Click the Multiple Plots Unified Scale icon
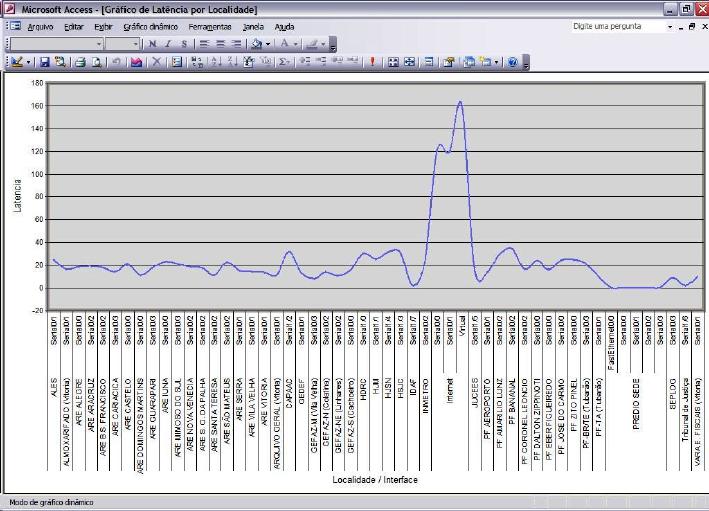The image size is (709, 511). (409, 62)
